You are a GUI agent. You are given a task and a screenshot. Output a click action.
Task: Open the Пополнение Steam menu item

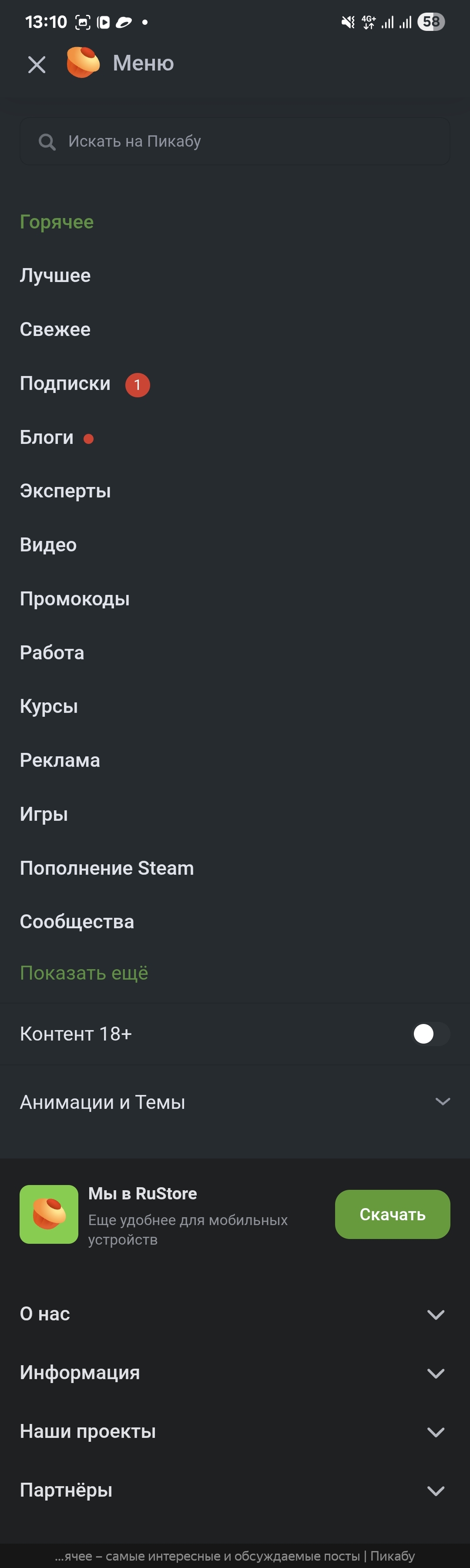(107, 868)
